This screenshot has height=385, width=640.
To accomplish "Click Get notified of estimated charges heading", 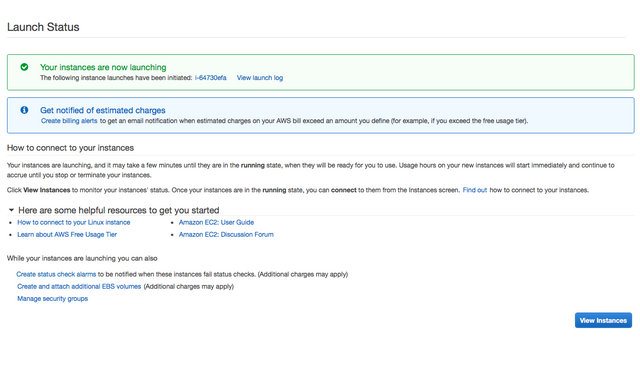I will coord(102,110).
